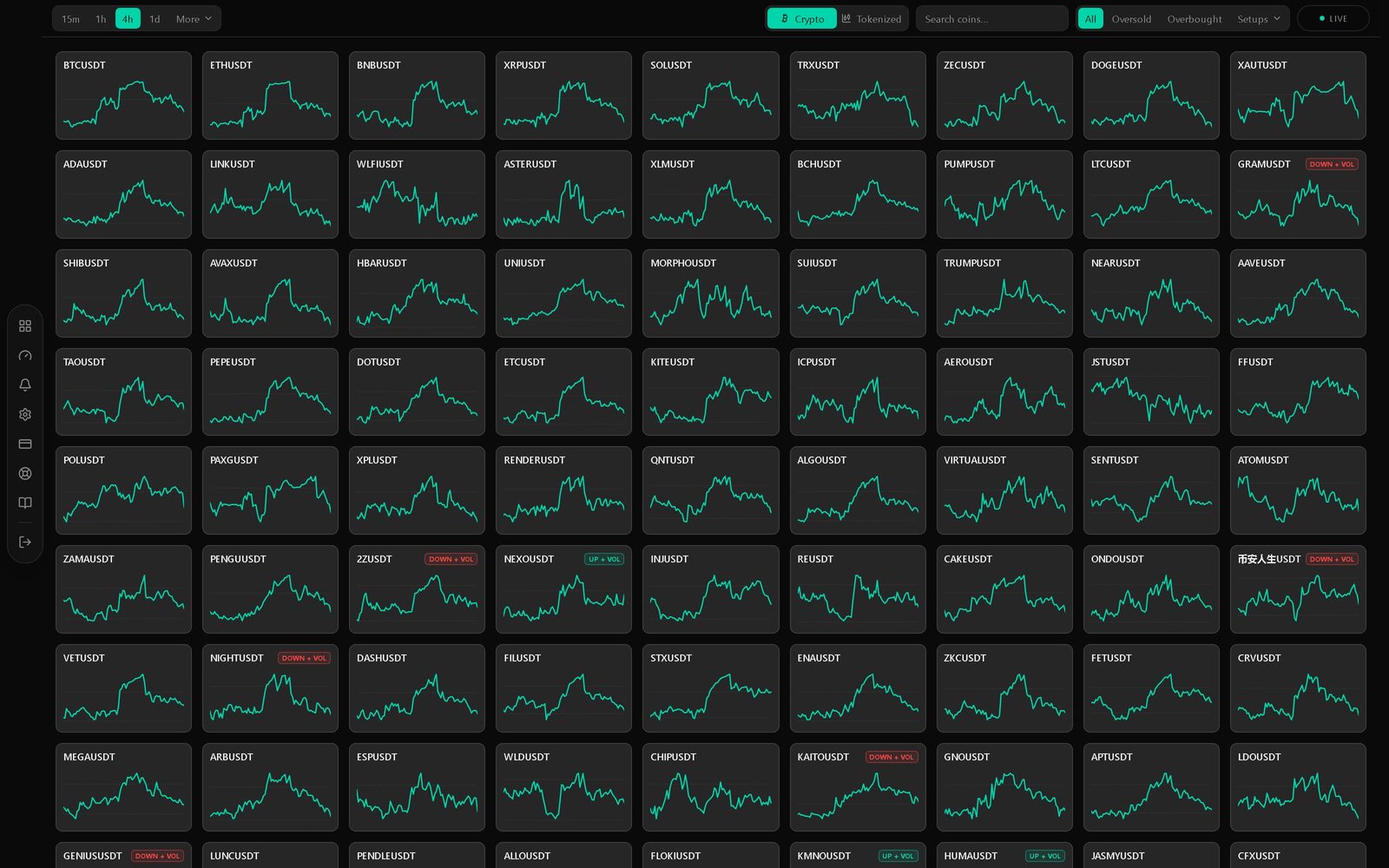
Task: Click the TAOUSDT label text
Action: pos(84,362)
